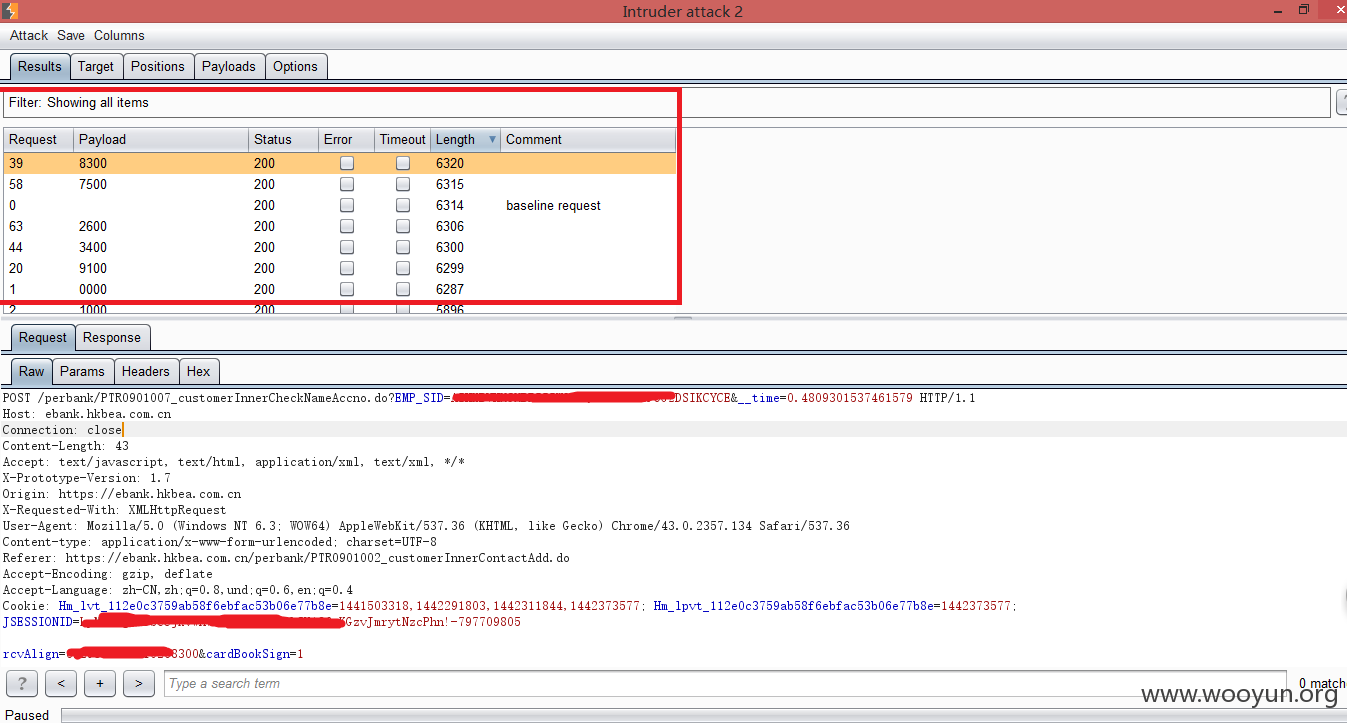
Task: Show the Headers request view
Action: tap(146, 371)
